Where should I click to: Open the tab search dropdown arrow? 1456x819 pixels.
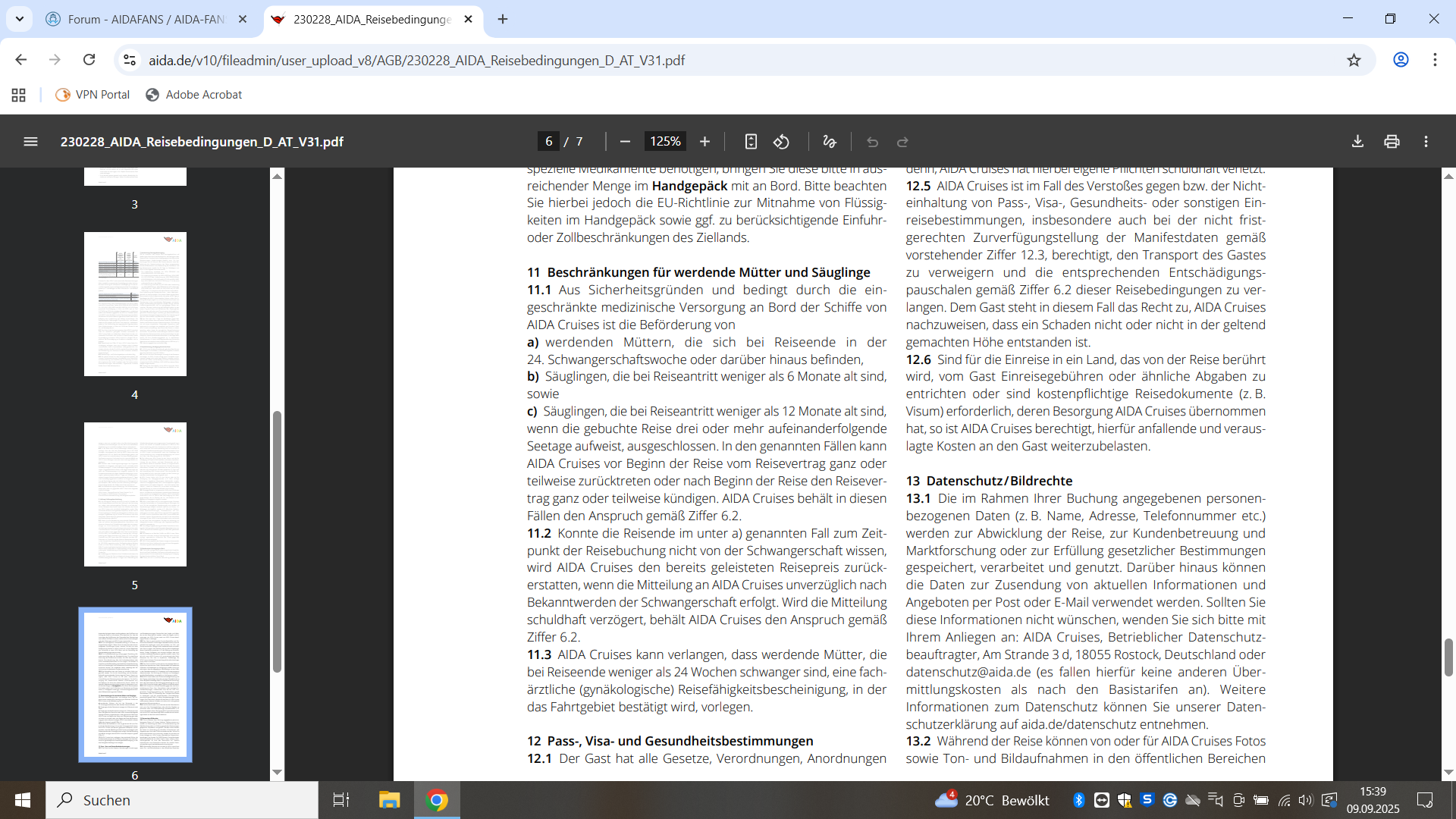[20, 19]
